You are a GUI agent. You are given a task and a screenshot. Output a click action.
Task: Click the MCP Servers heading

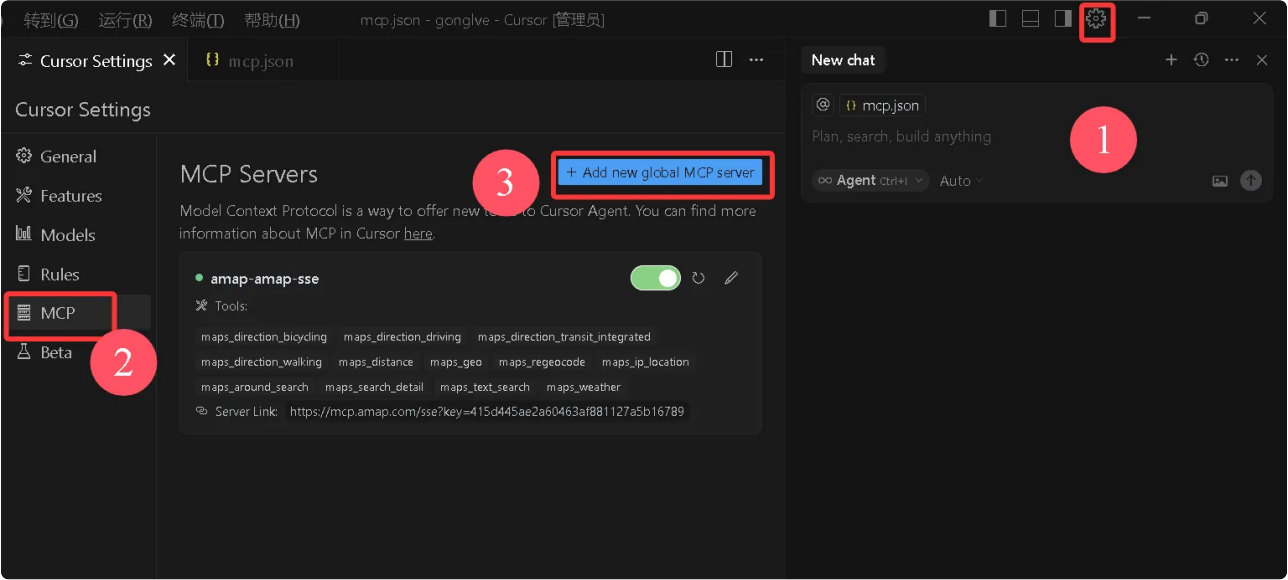249,174
